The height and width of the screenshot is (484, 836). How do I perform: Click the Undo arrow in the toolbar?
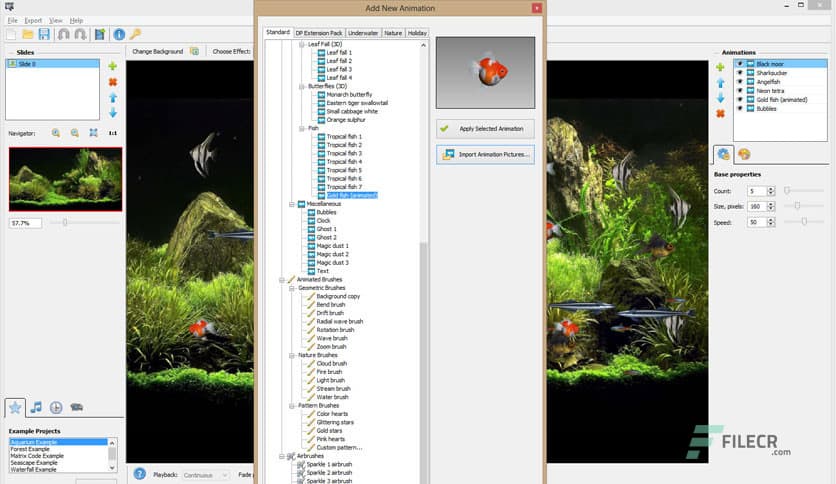click(63, 35)
